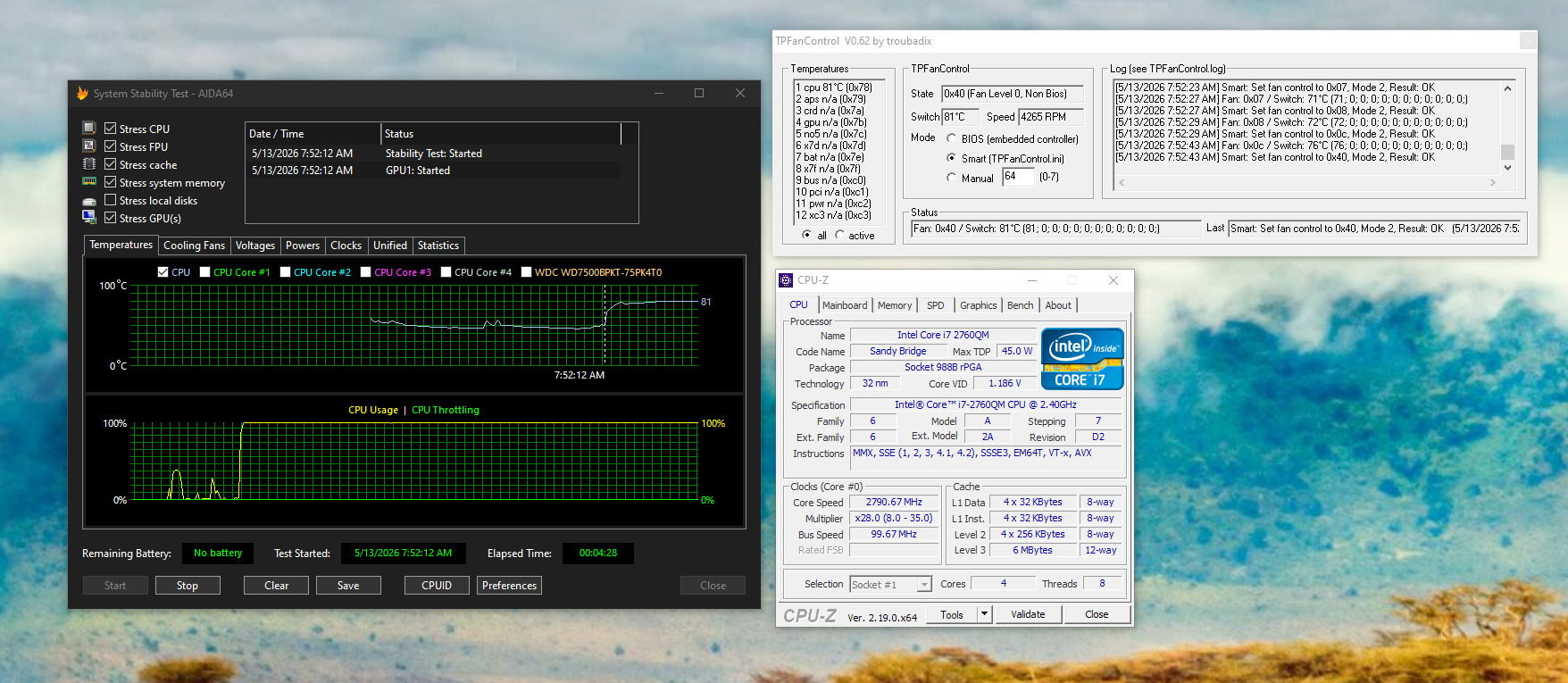Click the AIDA64 flame icon in title bar
Screen dimensions: 1568x683
click(x=82, y=93)
